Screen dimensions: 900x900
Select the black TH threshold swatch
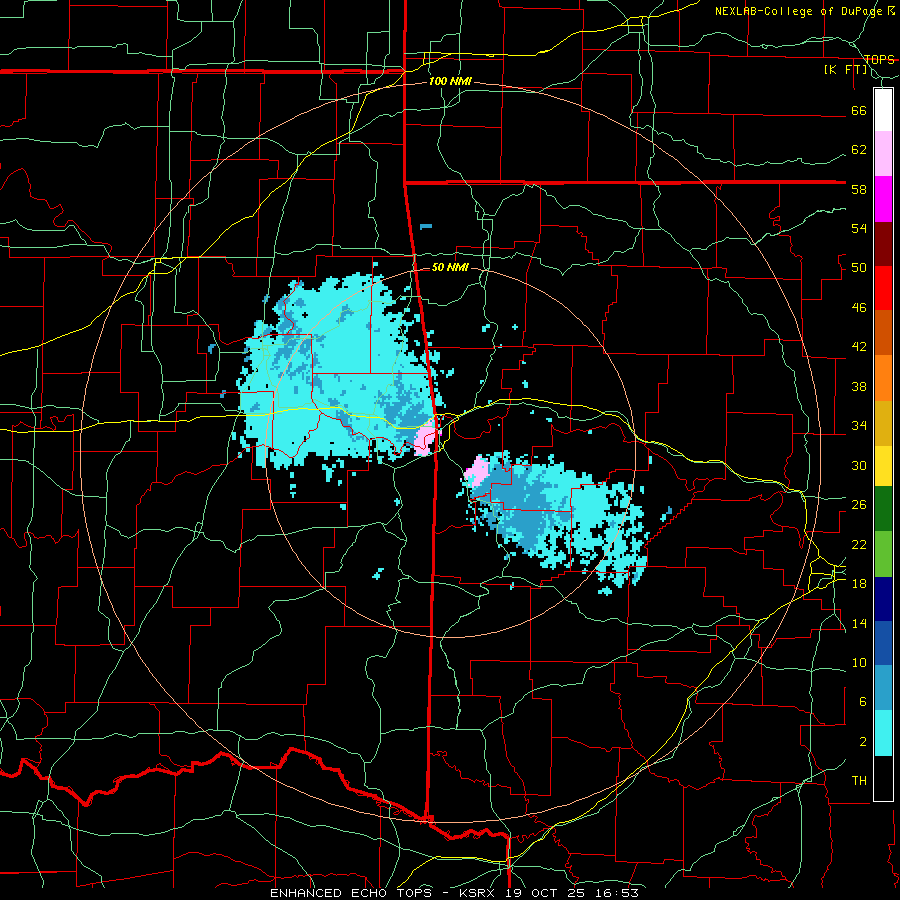pyautogui.click(x=883, y=778)
